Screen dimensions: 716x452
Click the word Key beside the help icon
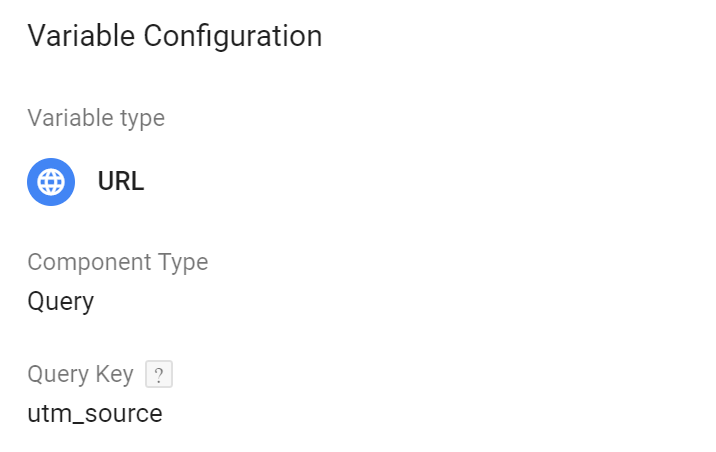(115, 374)
